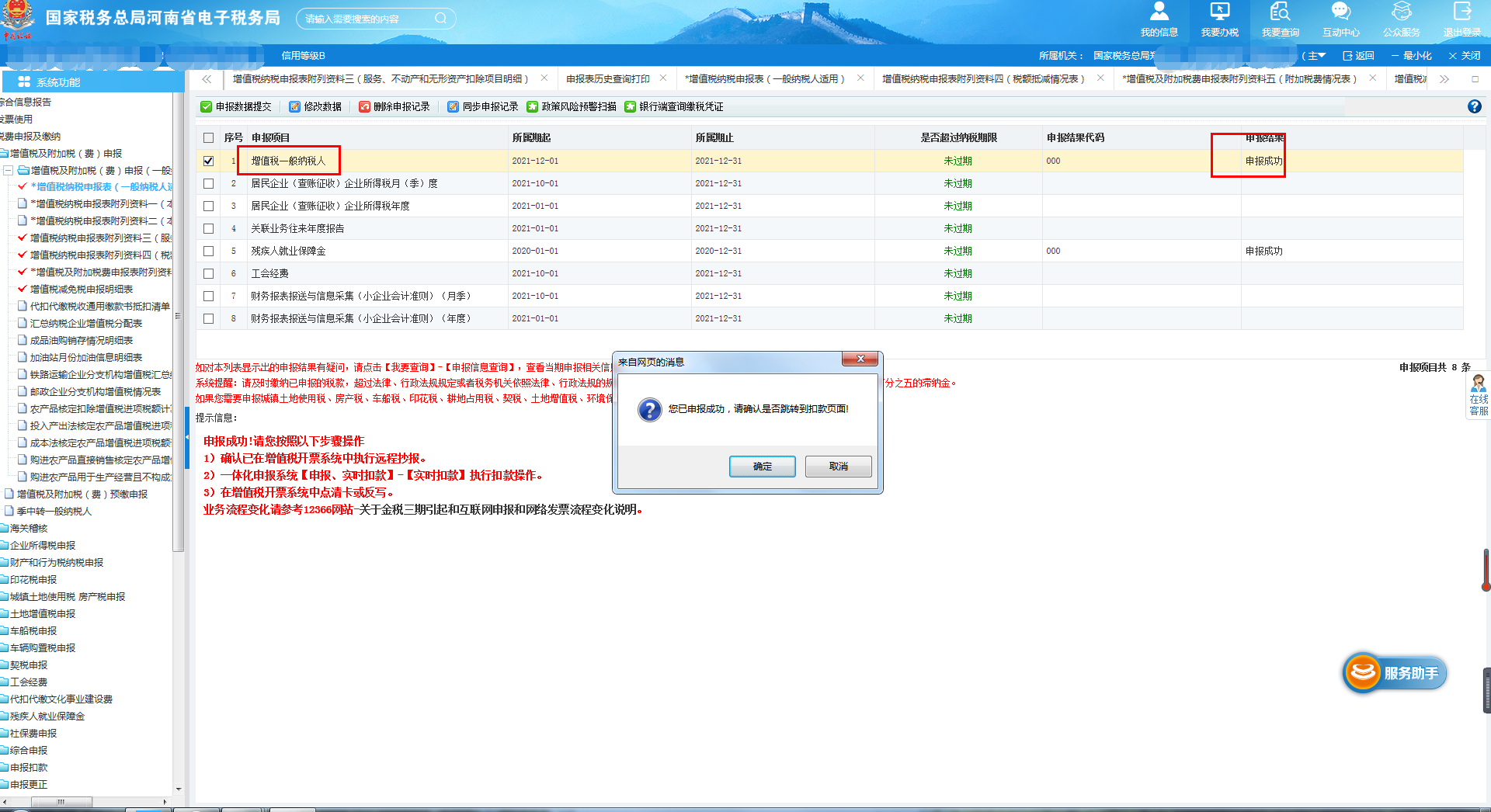The width and height of the screenshot is (1491, 812).
Task: Click the search magnifier icon
Action: [440, 18]
